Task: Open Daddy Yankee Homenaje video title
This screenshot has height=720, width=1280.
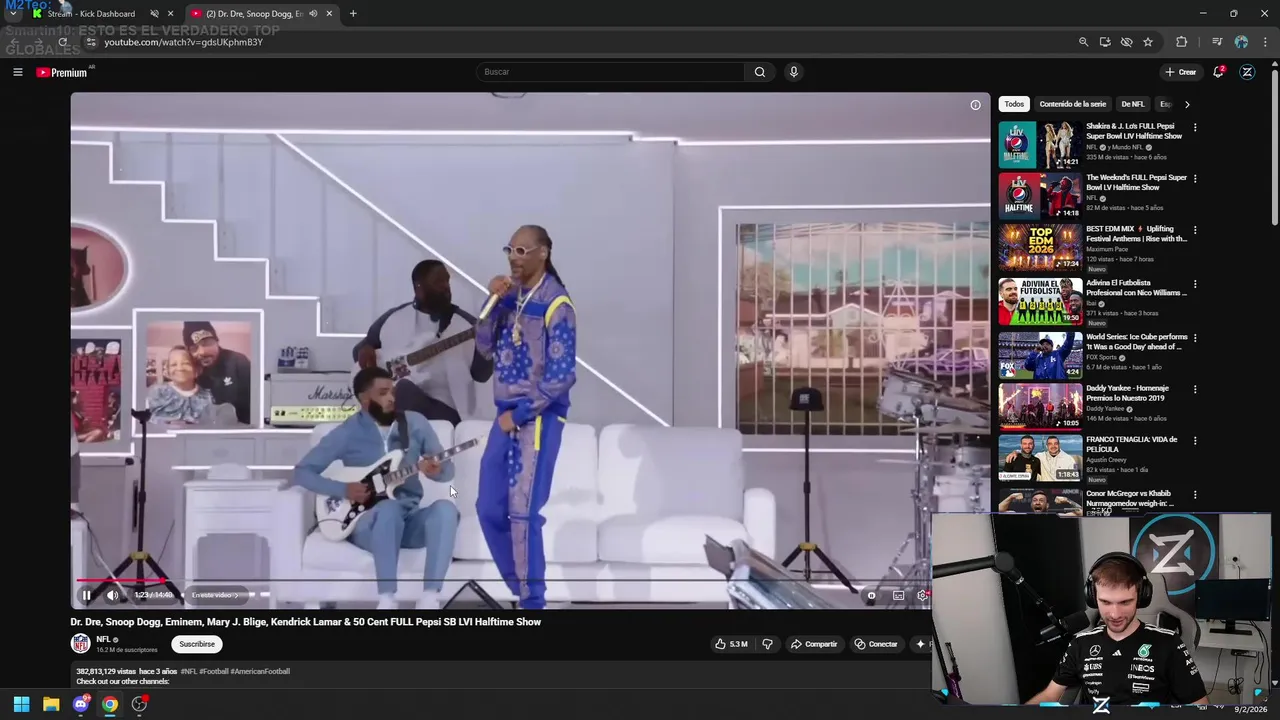Action: coord(1127,393)
